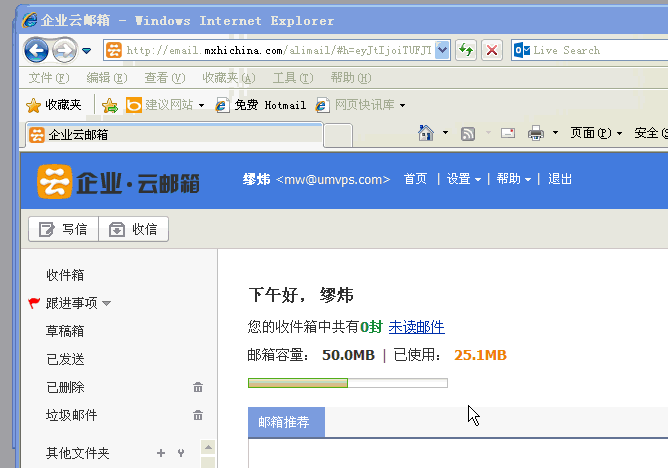Open the 编辑(E) menu

[x=107, y=78]
